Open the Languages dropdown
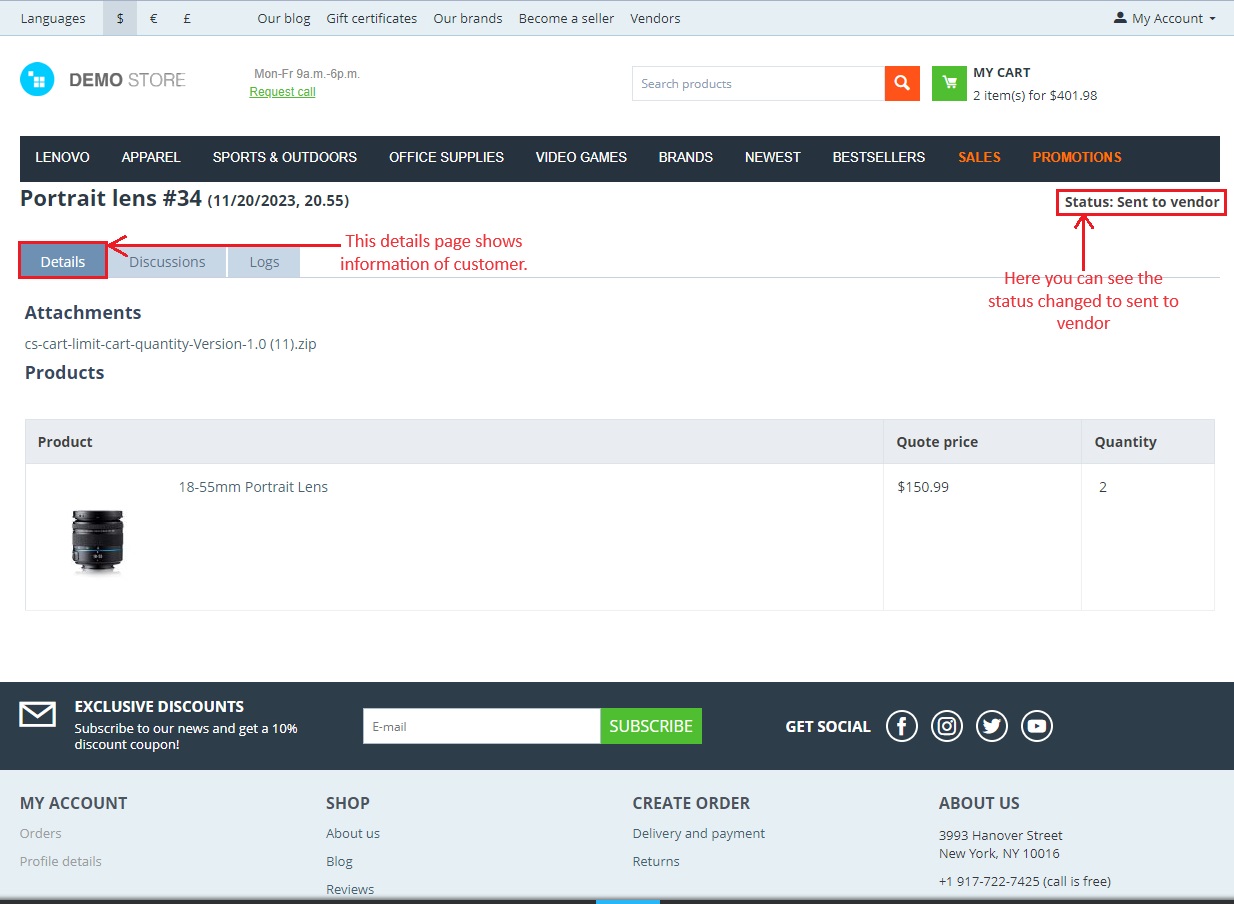The width and height of the screenshot is (1234, 904). [x=53, y=18]
